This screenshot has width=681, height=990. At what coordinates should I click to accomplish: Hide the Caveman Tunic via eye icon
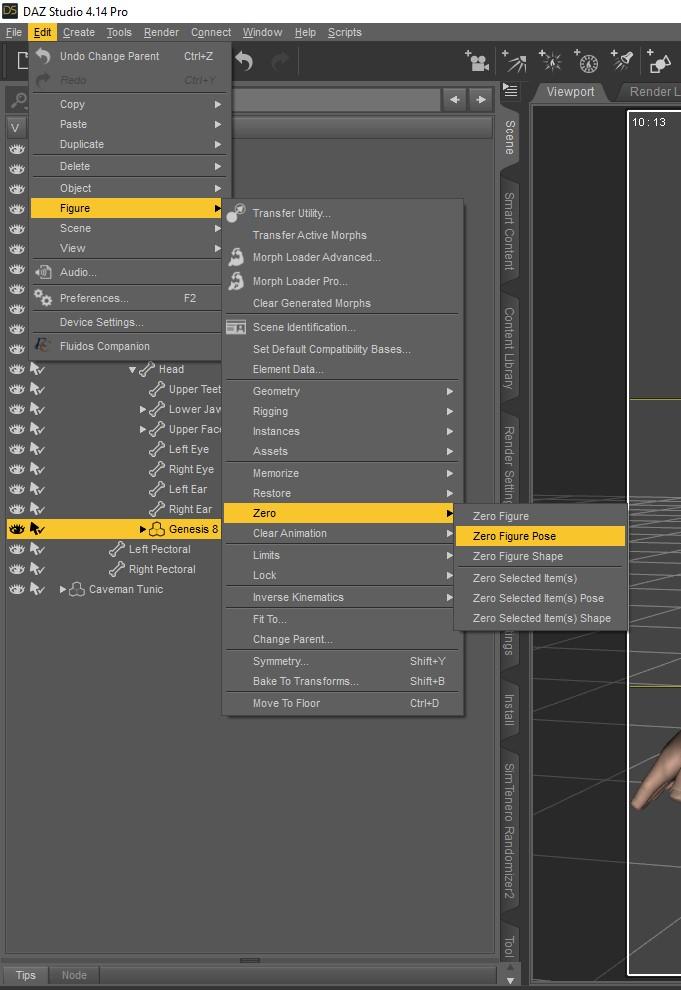click(17, 589)
